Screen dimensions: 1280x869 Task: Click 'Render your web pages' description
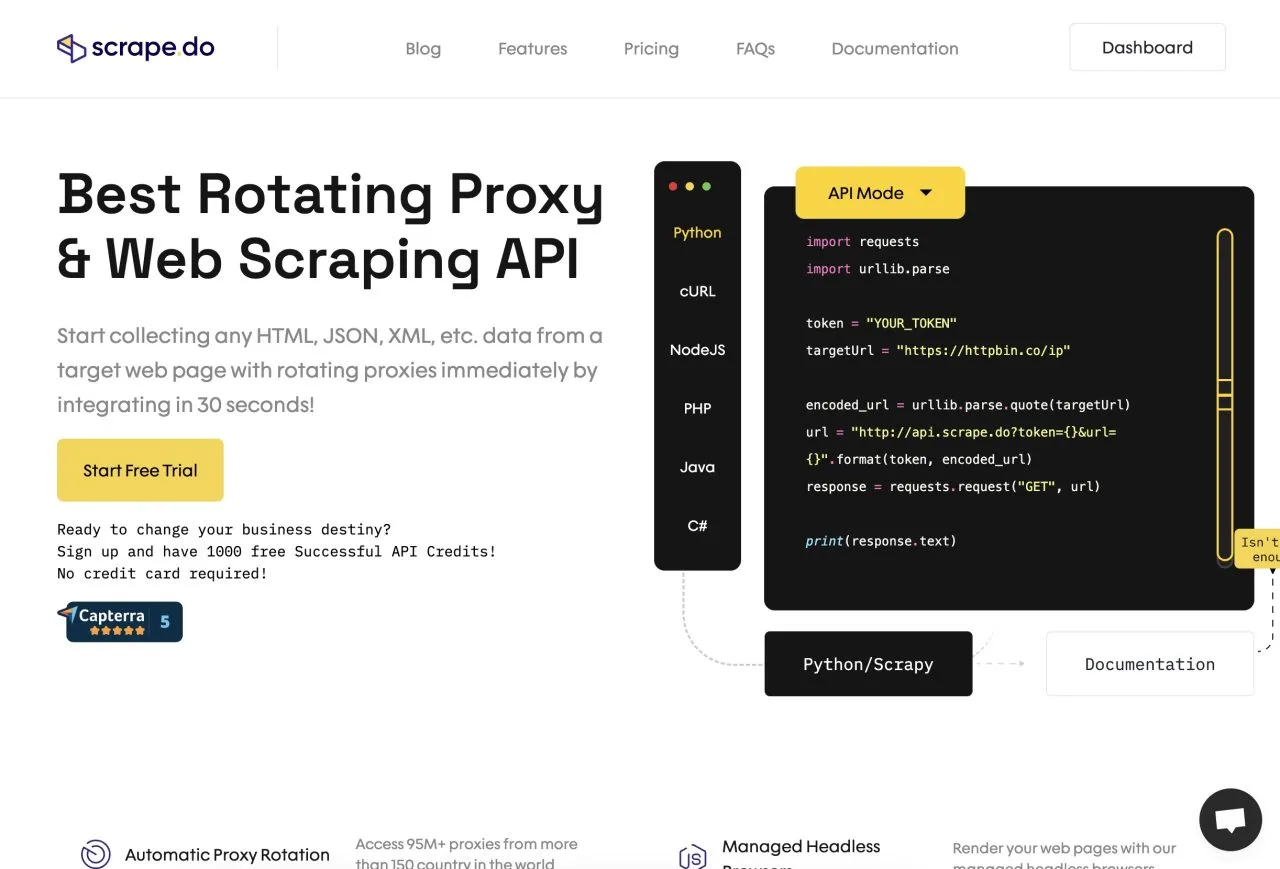[1064, 857]
